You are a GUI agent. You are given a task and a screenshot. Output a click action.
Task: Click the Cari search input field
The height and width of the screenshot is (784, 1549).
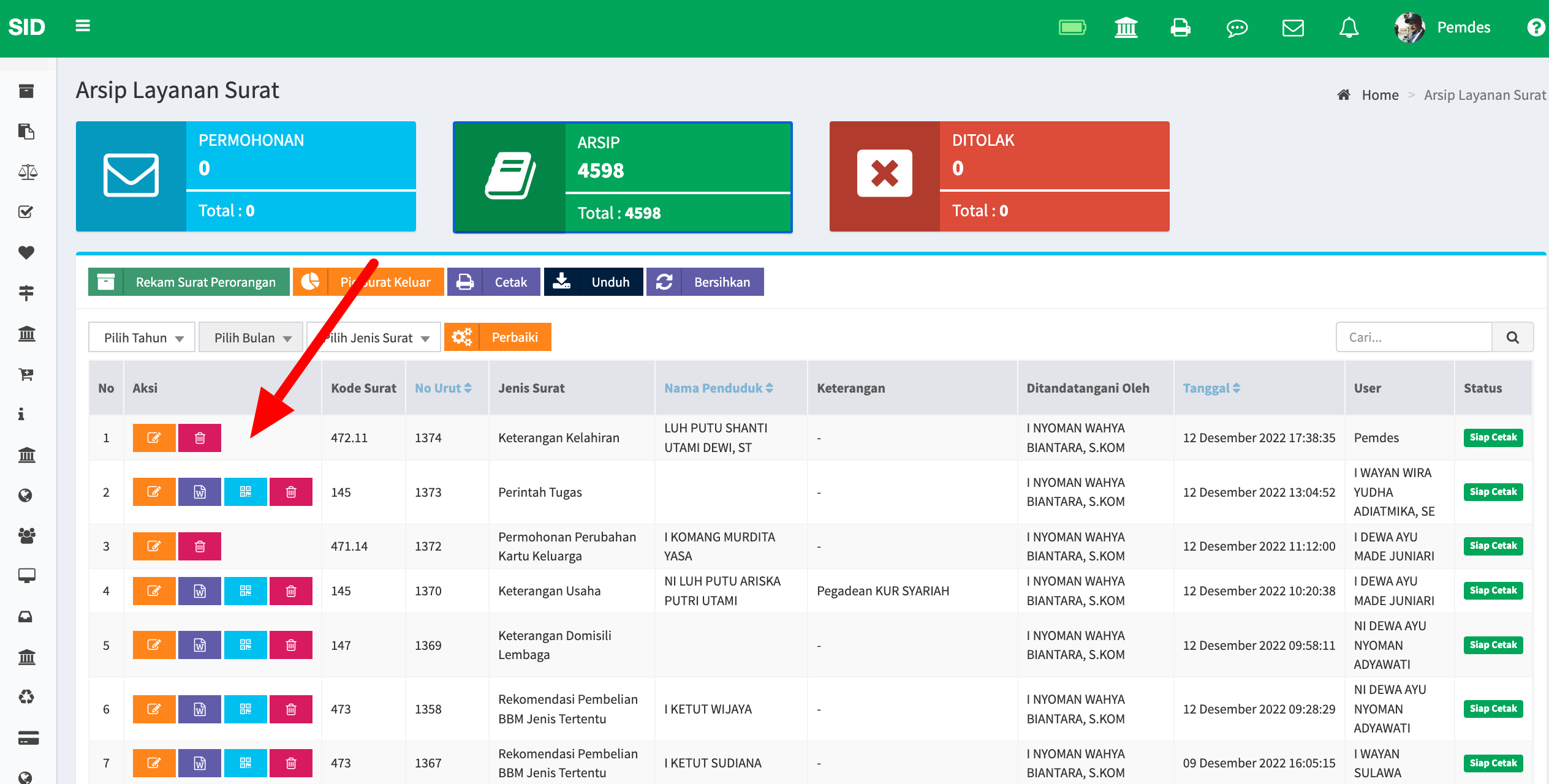(1414, 337)
